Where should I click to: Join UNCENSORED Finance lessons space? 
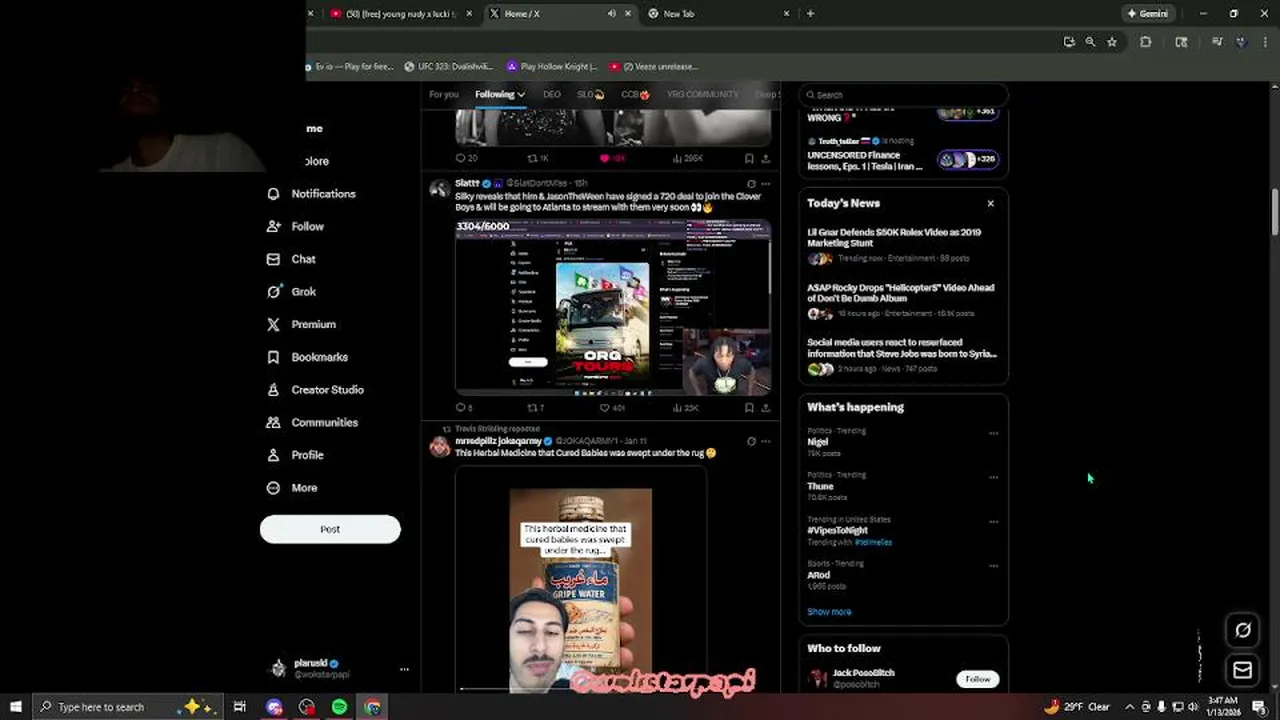click(x=967, y=159)
